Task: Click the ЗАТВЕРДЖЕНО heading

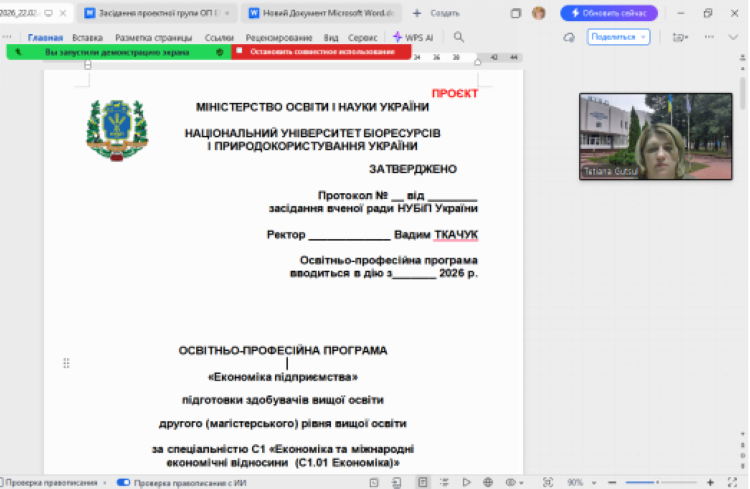Action: point(413,169)
